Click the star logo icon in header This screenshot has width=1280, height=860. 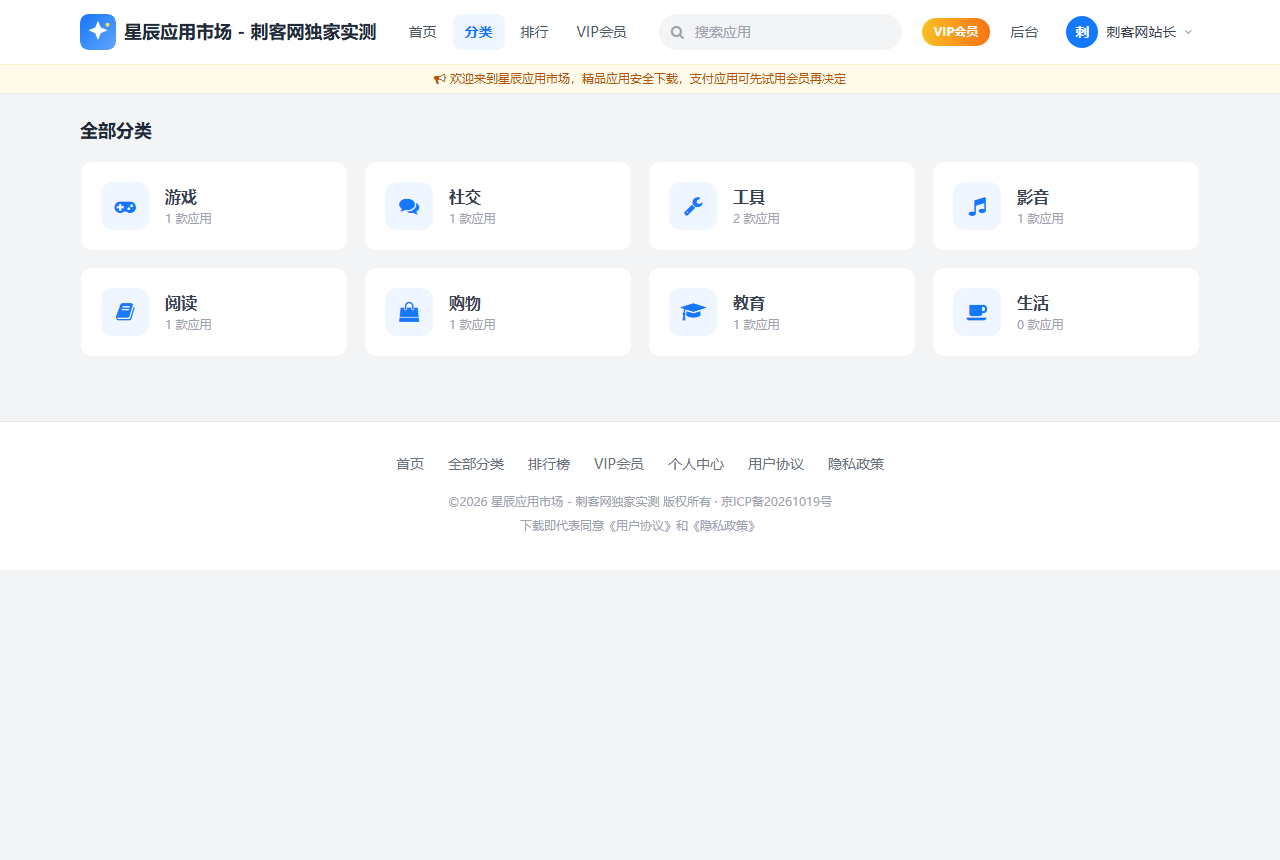98,32
